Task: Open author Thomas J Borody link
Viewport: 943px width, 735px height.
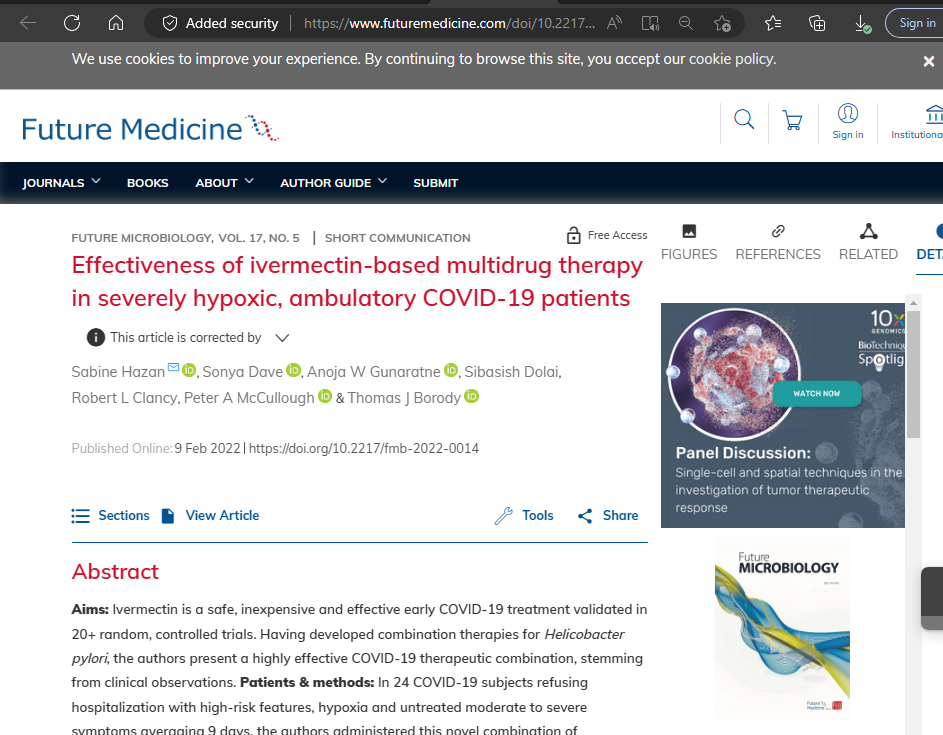Action: coord(404,398)
